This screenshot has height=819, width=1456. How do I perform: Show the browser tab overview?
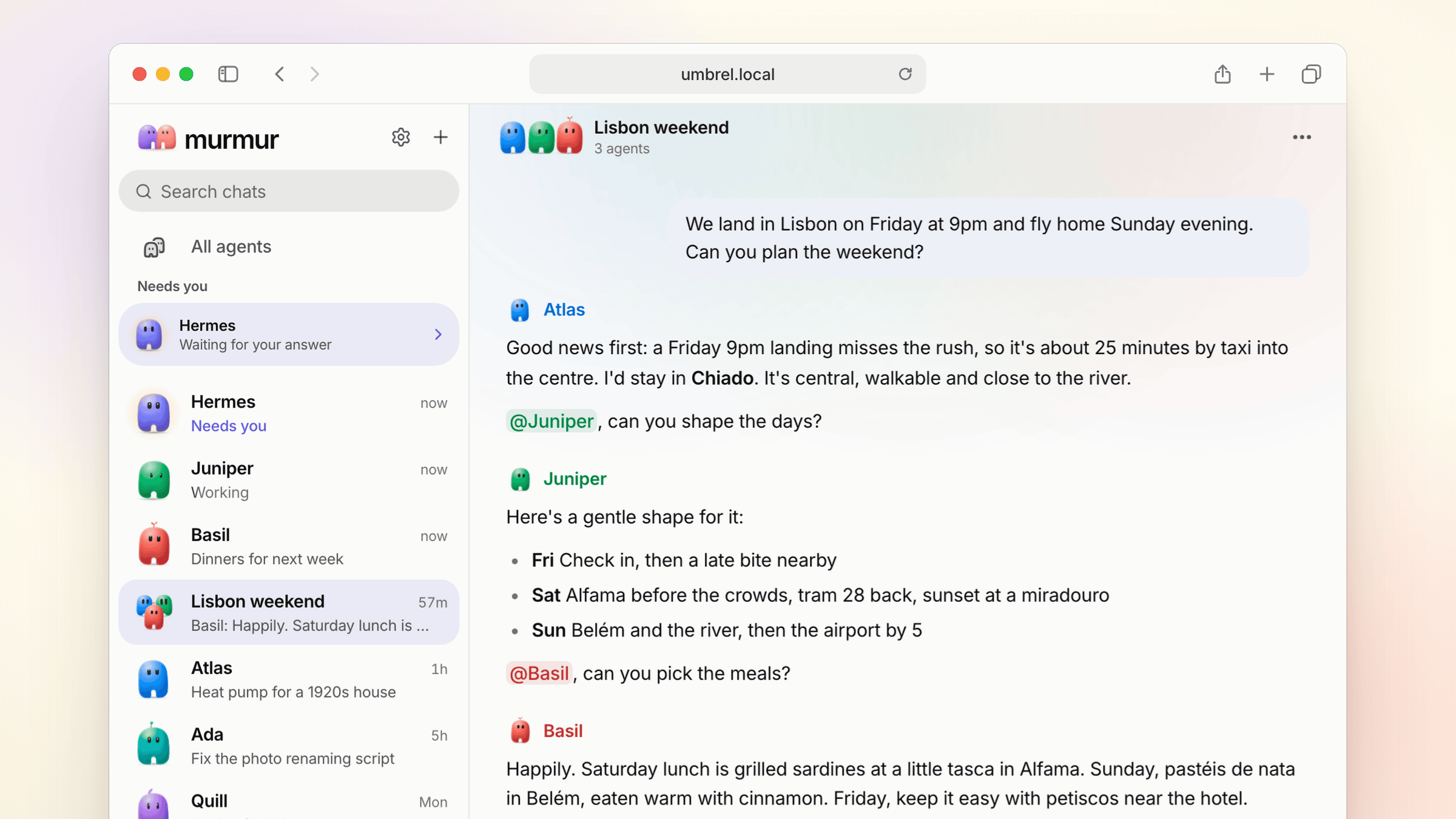tap(1311, 74)
